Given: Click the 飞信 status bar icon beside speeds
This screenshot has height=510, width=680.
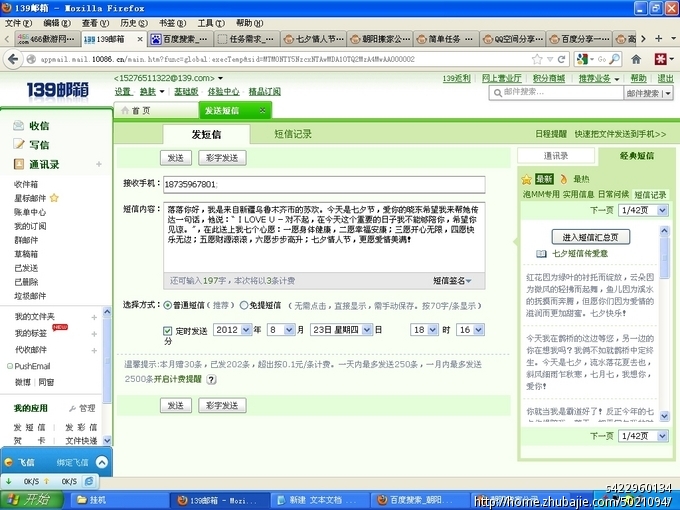Looking at the screenshot, I should (x=89, y=481).
